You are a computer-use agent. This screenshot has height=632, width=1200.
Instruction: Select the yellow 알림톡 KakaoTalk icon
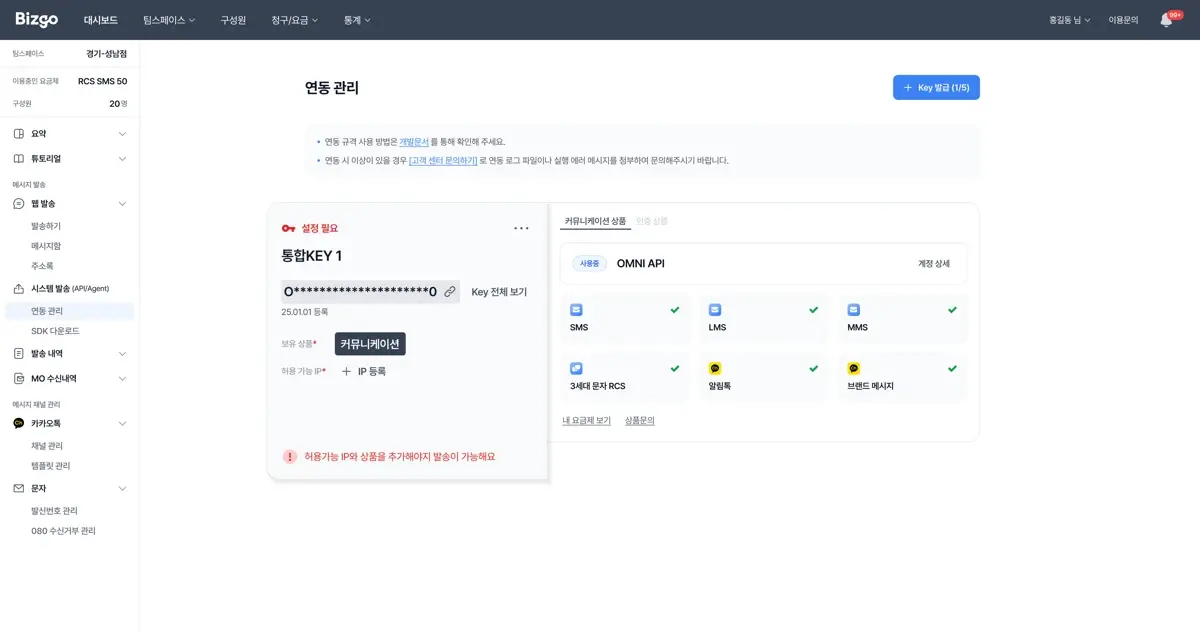[714, 370]
